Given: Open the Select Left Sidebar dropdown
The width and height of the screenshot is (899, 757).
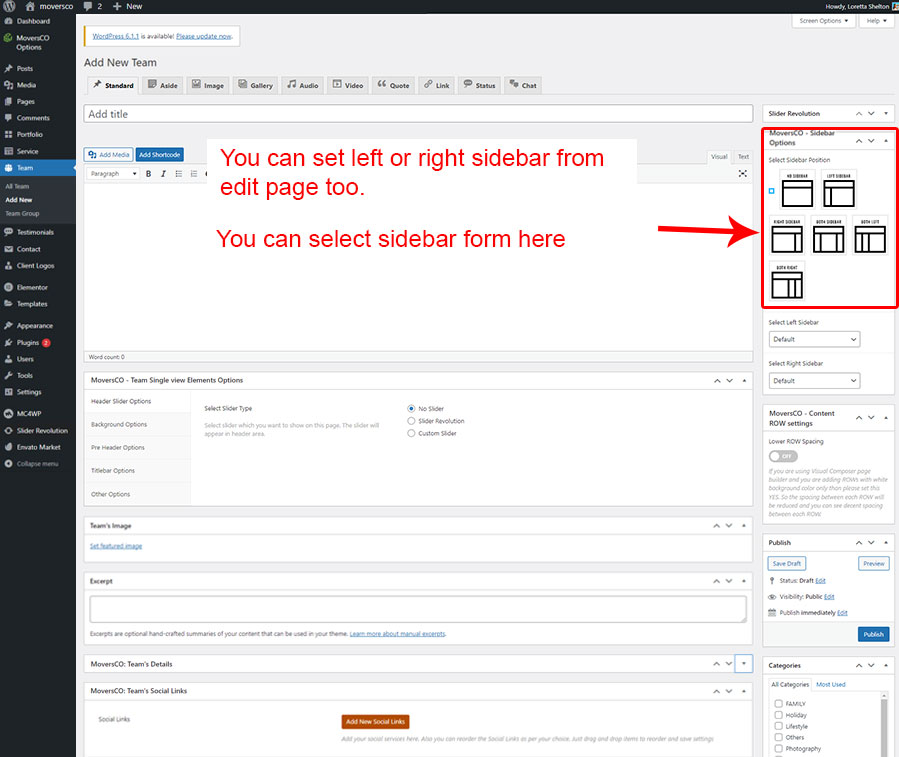Looking at the screenshot, I should tap(814, 340).
